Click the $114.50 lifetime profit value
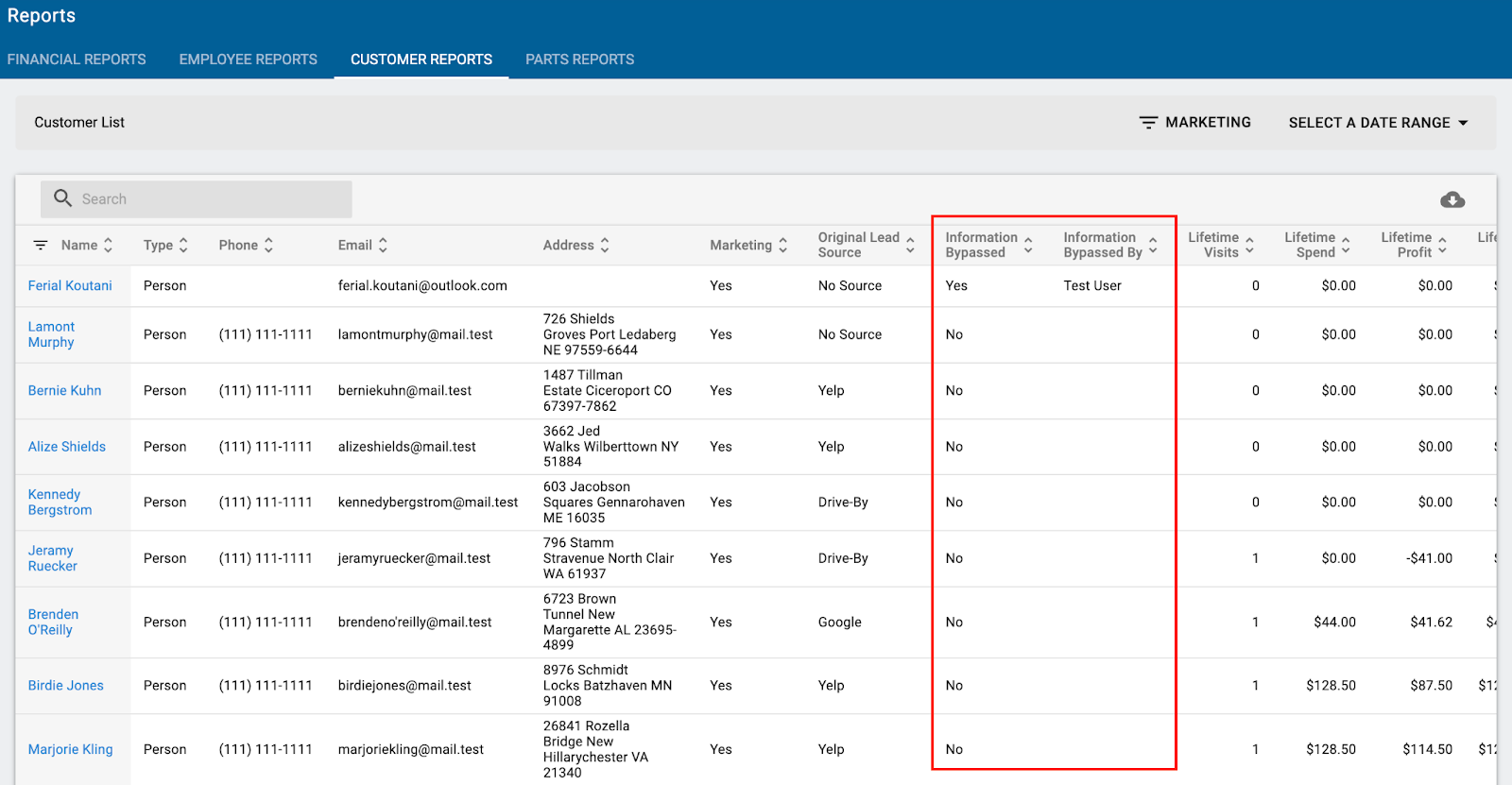This screenshot has height=785, width=1512. (x=1427, y=749)
